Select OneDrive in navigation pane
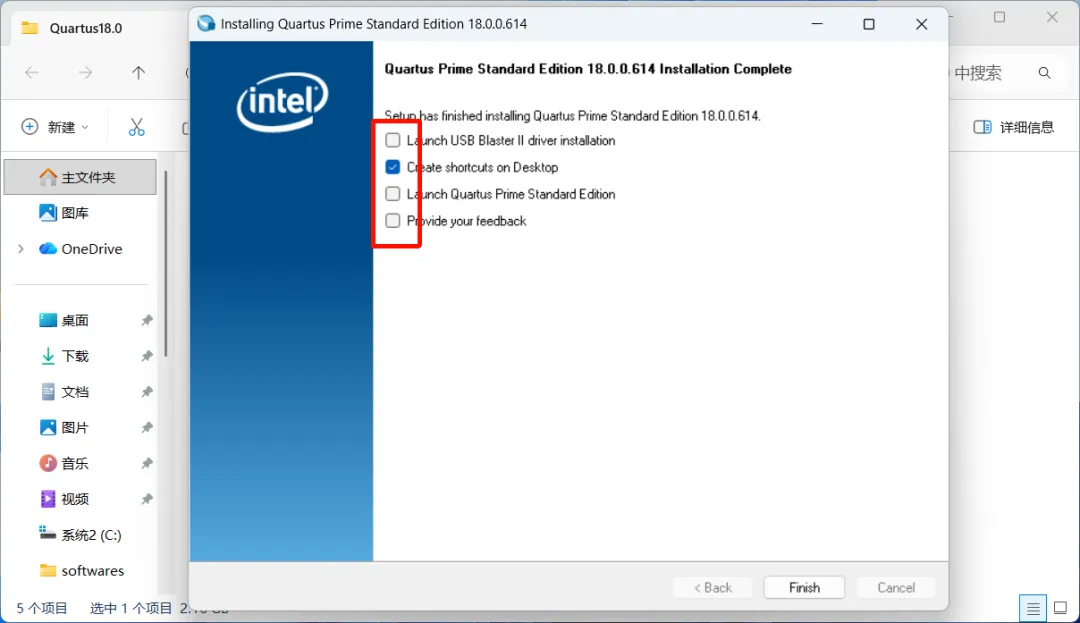 click(x=81, y=249)
